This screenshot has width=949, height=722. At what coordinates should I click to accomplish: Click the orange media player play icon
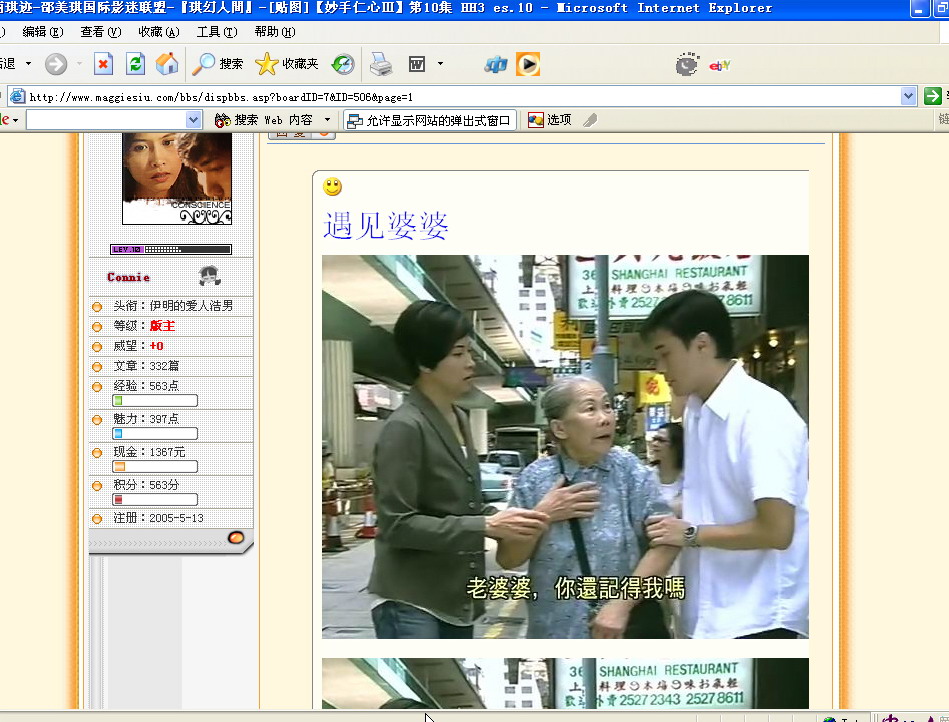528,64
